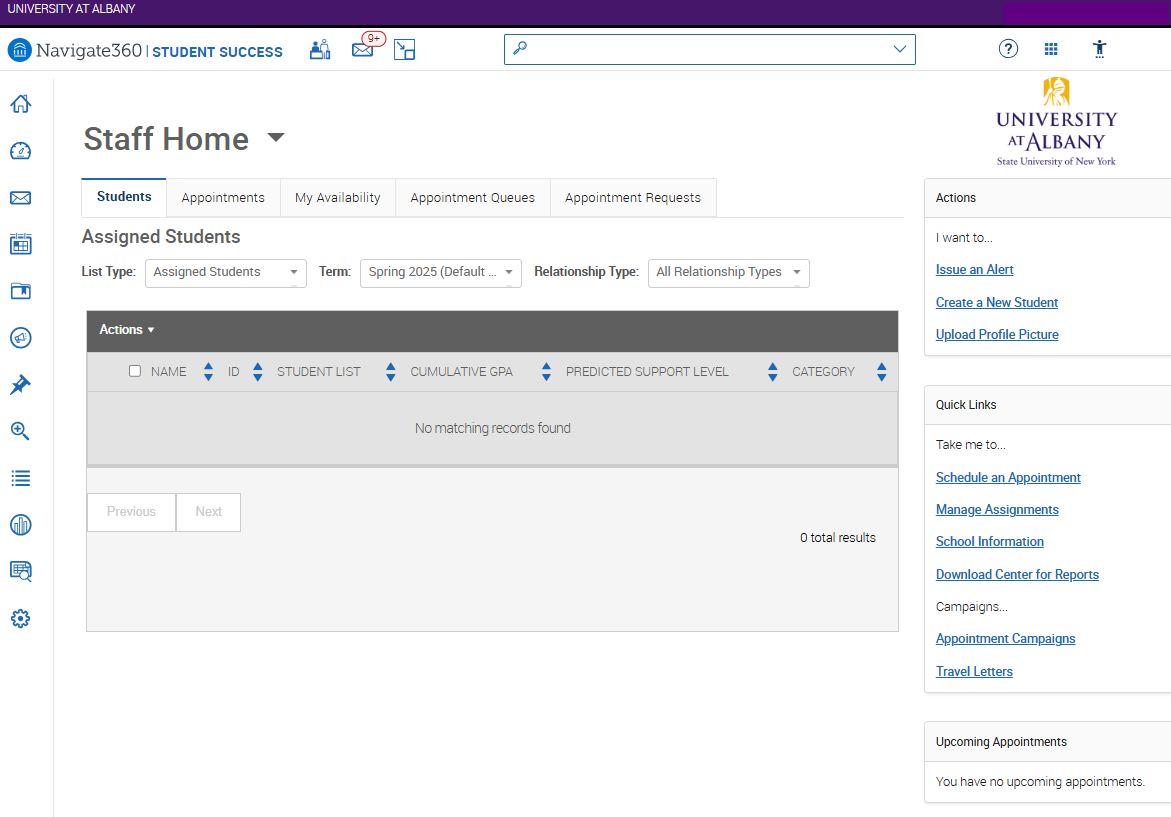This screenshot has height=817, width=1171.
Task: Expand the Actions menu in table header
Action: point(127,330)
